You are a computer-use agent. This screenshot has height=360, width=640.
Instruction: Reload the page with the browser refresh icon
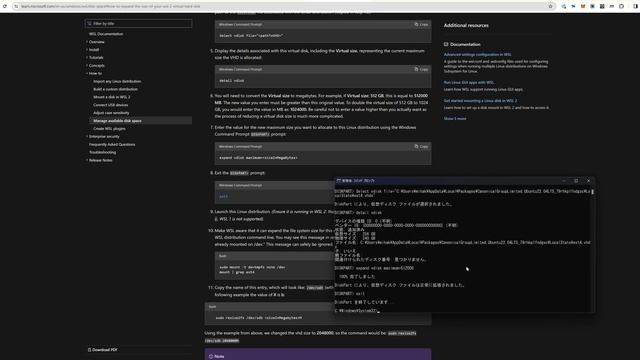[x=5, y=6]
